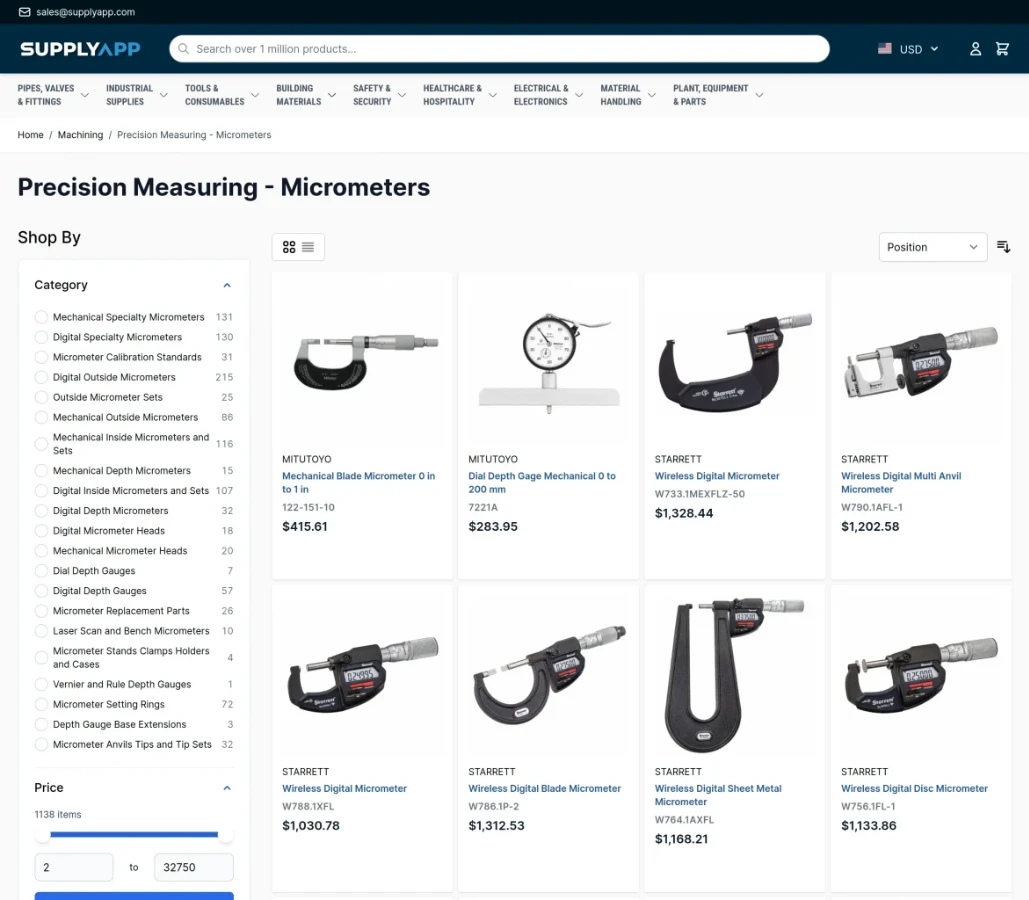Click the US flag currency icon
The height and width of the screenshot is (900, 1029).
tap(885, 49)
